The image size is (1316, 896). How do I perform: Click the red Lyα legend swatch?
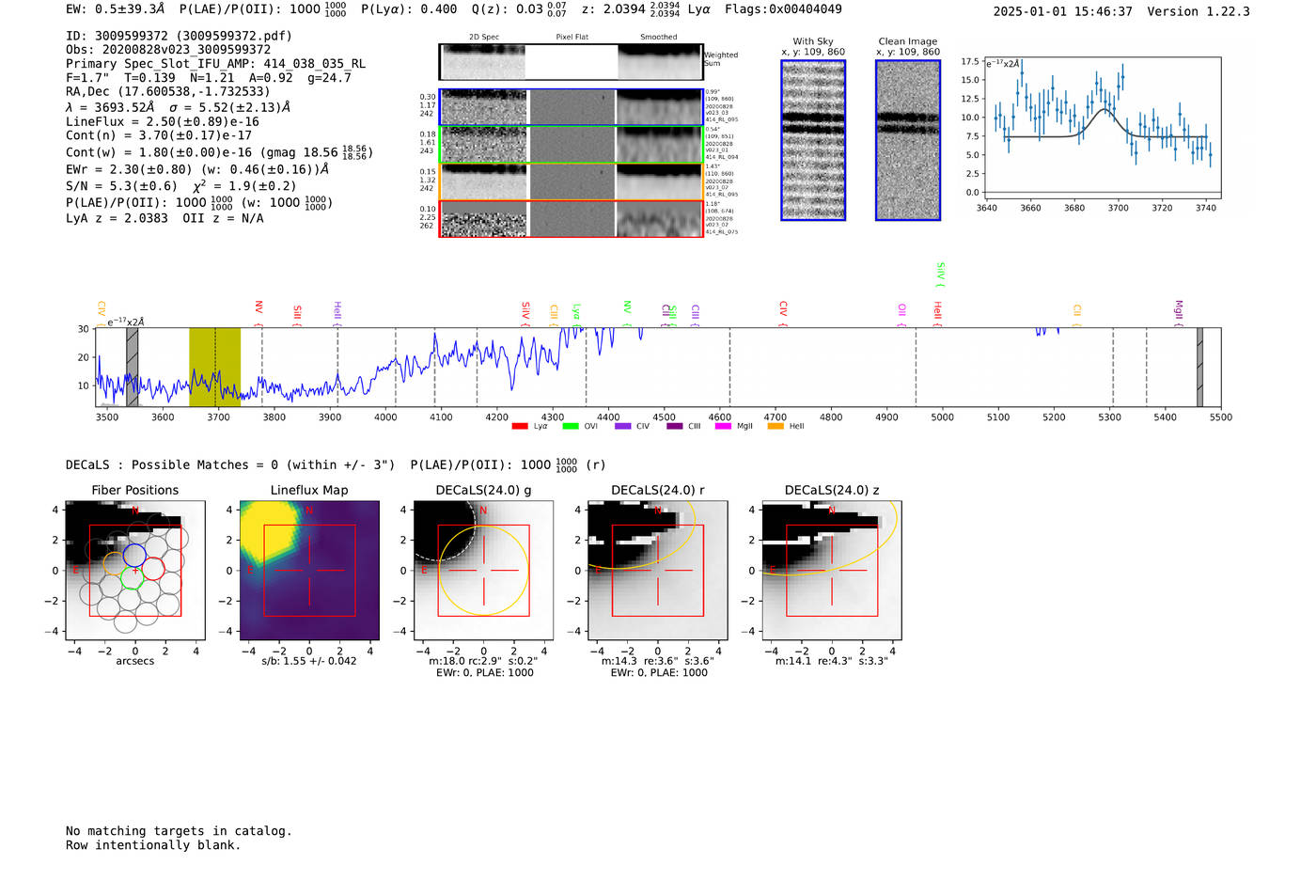pyautogui.click(x=520, y=427)
